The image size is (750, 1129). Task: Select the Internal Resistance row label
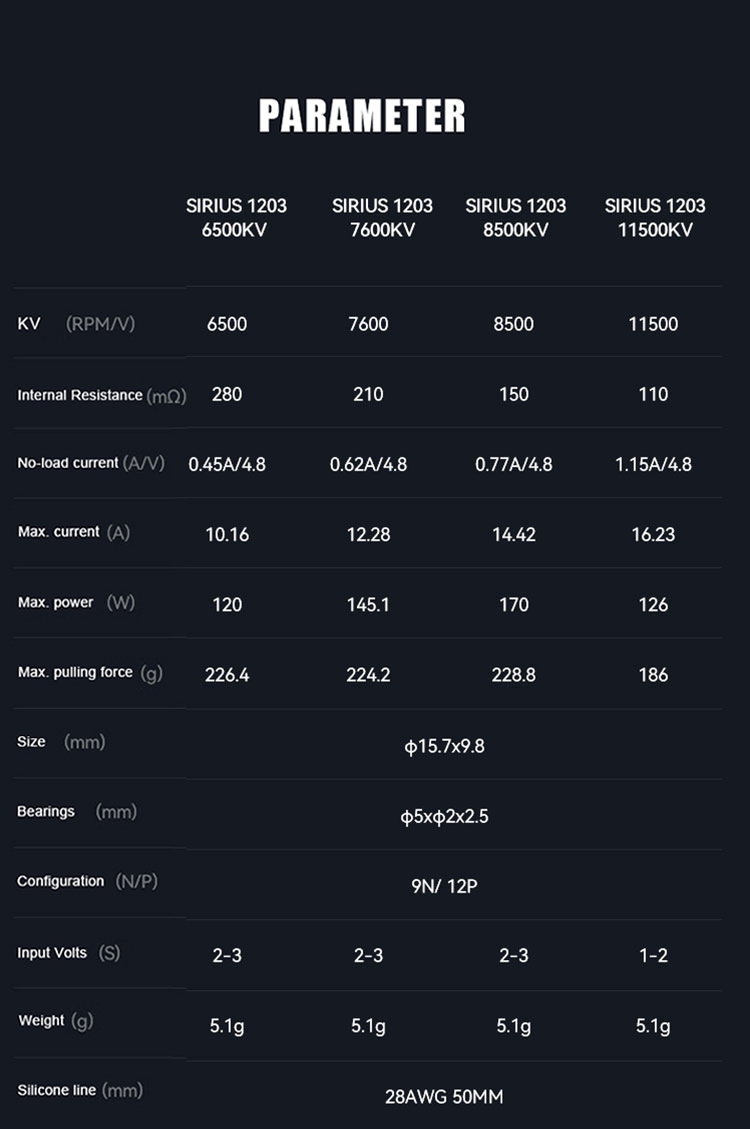[x=101, y=395]
